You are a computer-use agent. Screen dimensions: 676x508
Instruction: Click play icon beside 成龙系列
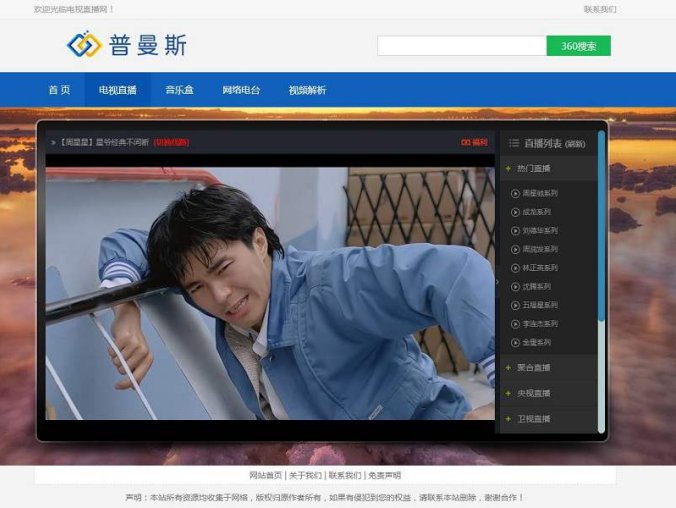click(x=515, y=212)
